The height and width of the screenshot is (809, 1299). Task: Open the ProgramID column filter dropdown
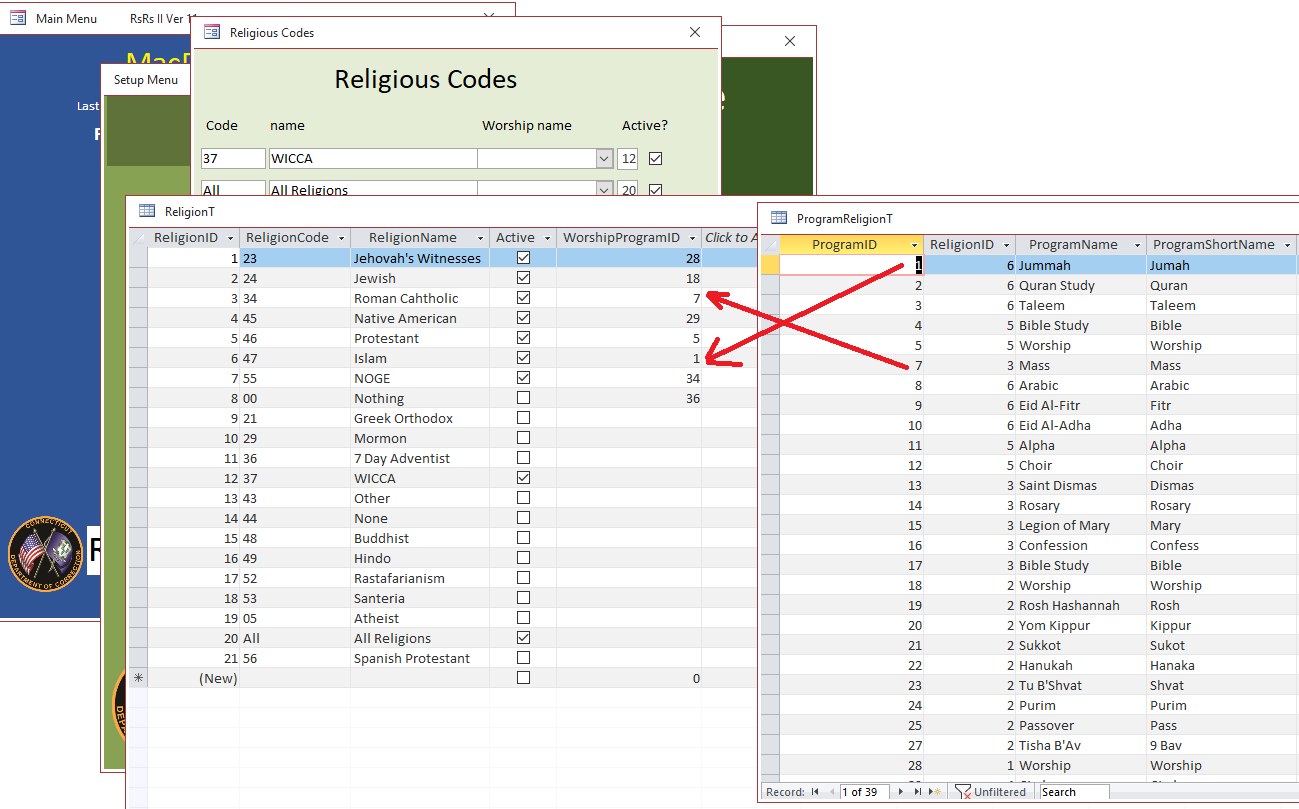click(915, 244)
